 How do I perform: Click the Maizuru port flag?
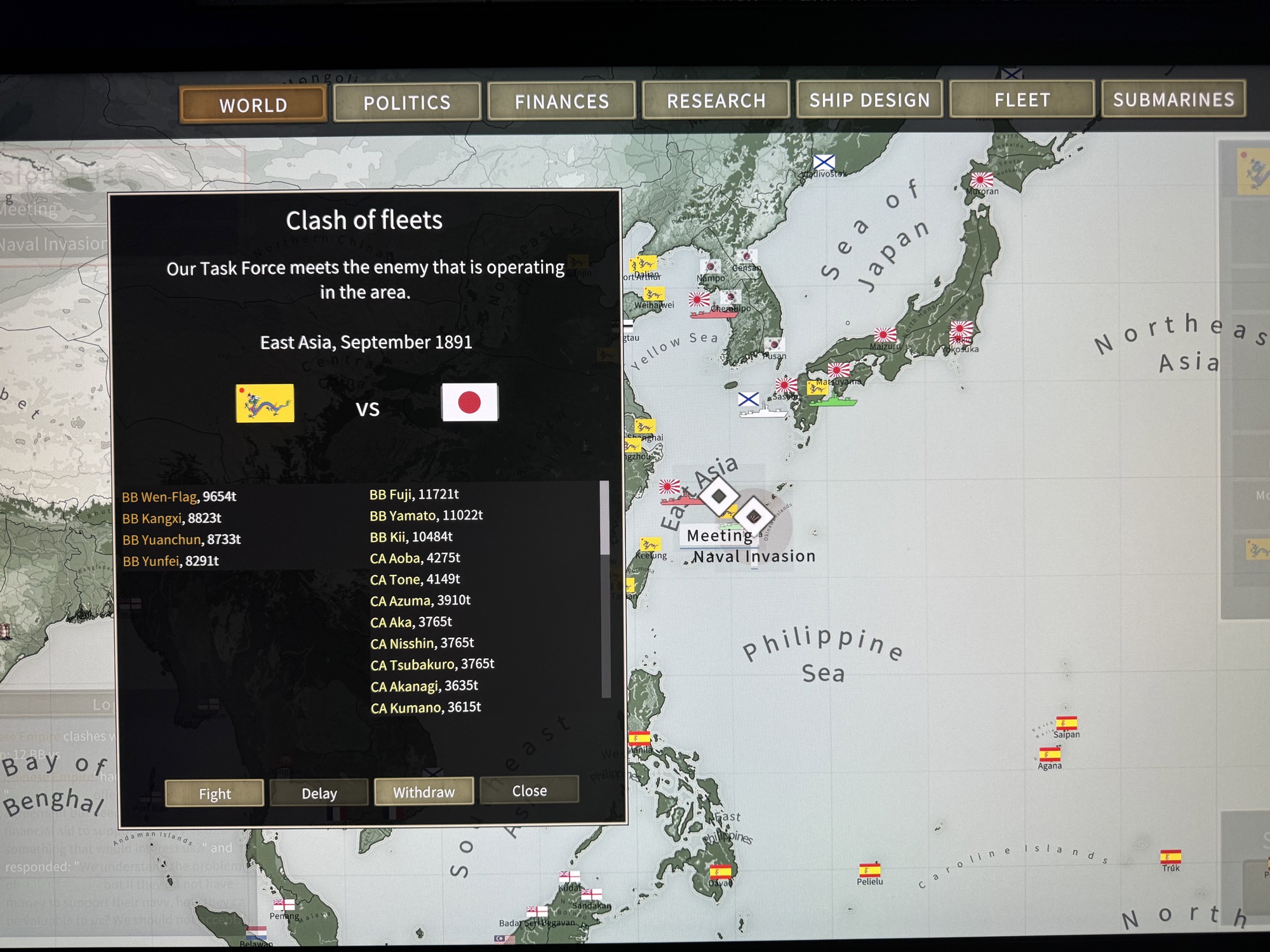pyautogui.click(x=885, y=335)
